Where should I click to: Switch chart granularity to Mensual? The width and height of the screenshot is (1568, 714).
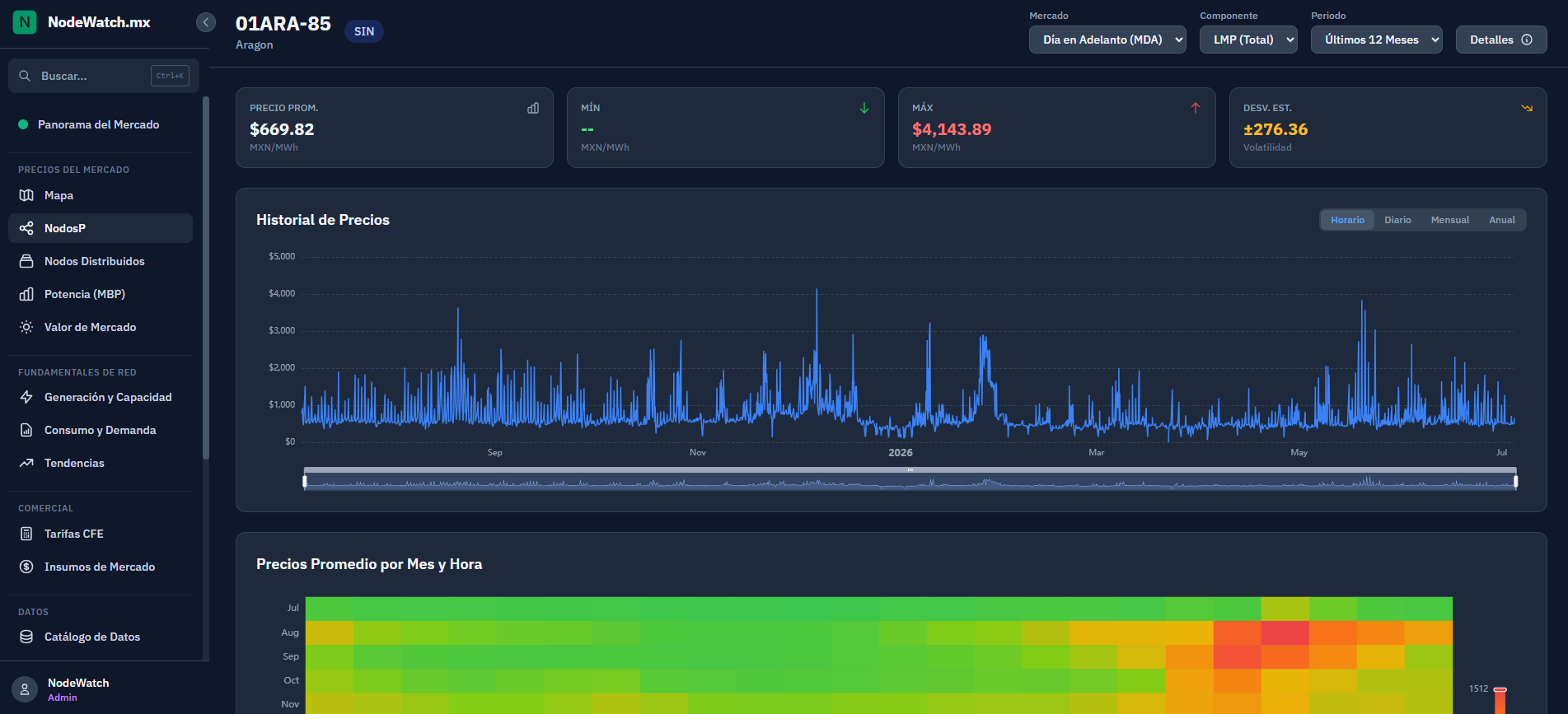click(1450, 220)
